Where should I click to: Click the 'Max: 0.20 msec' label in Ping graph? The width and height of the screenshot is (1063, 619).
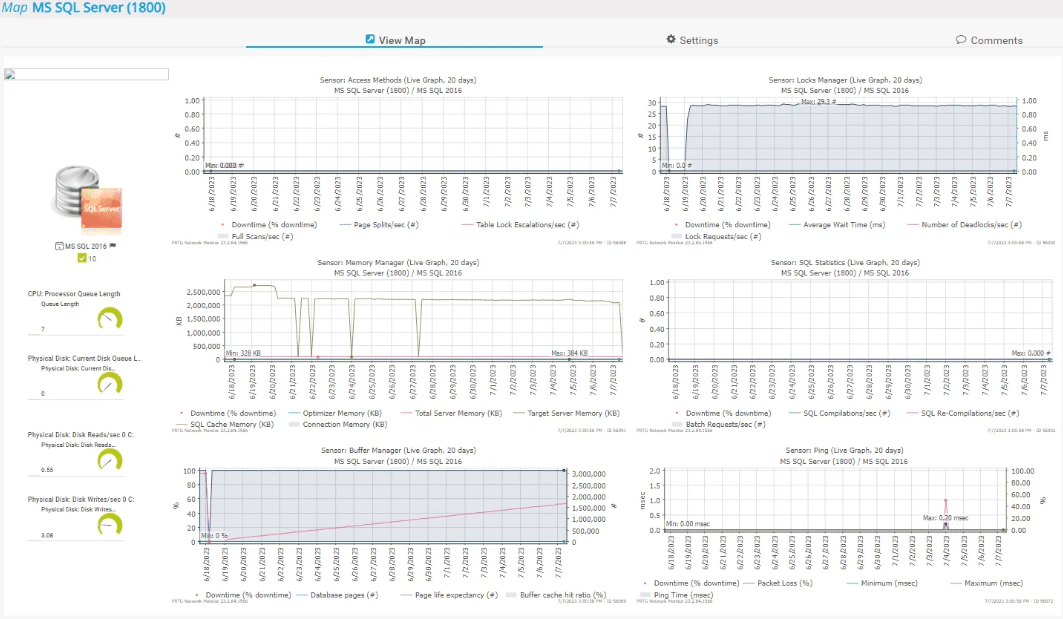click(945, 518)
